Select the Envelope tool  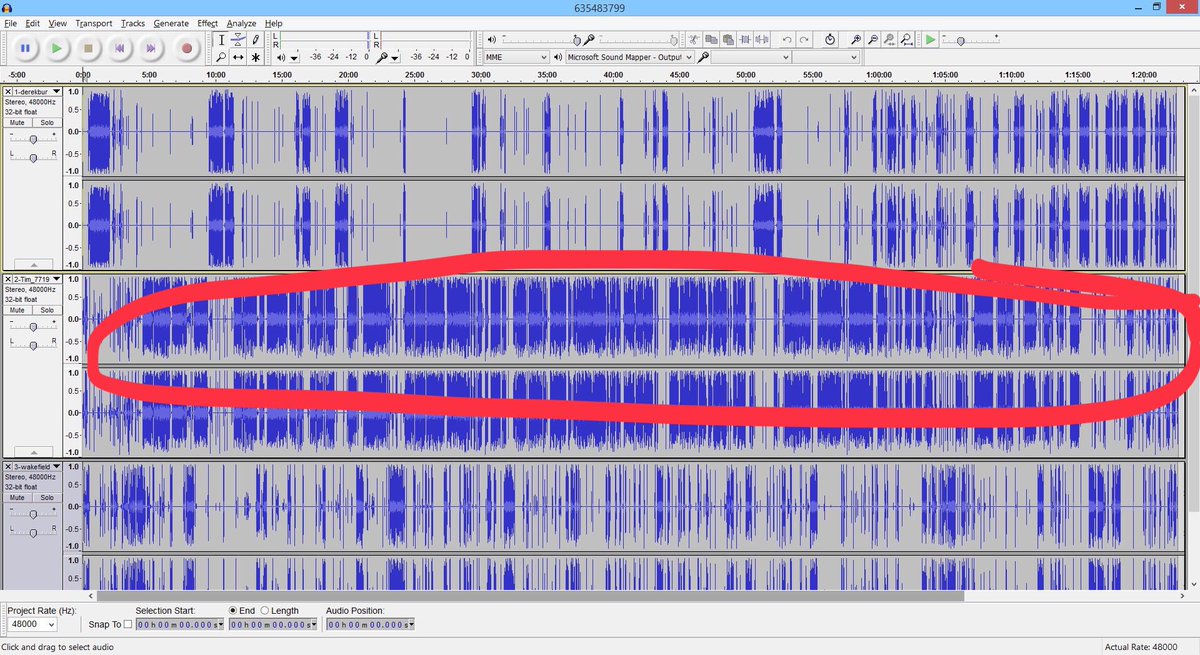click(238, 40)
